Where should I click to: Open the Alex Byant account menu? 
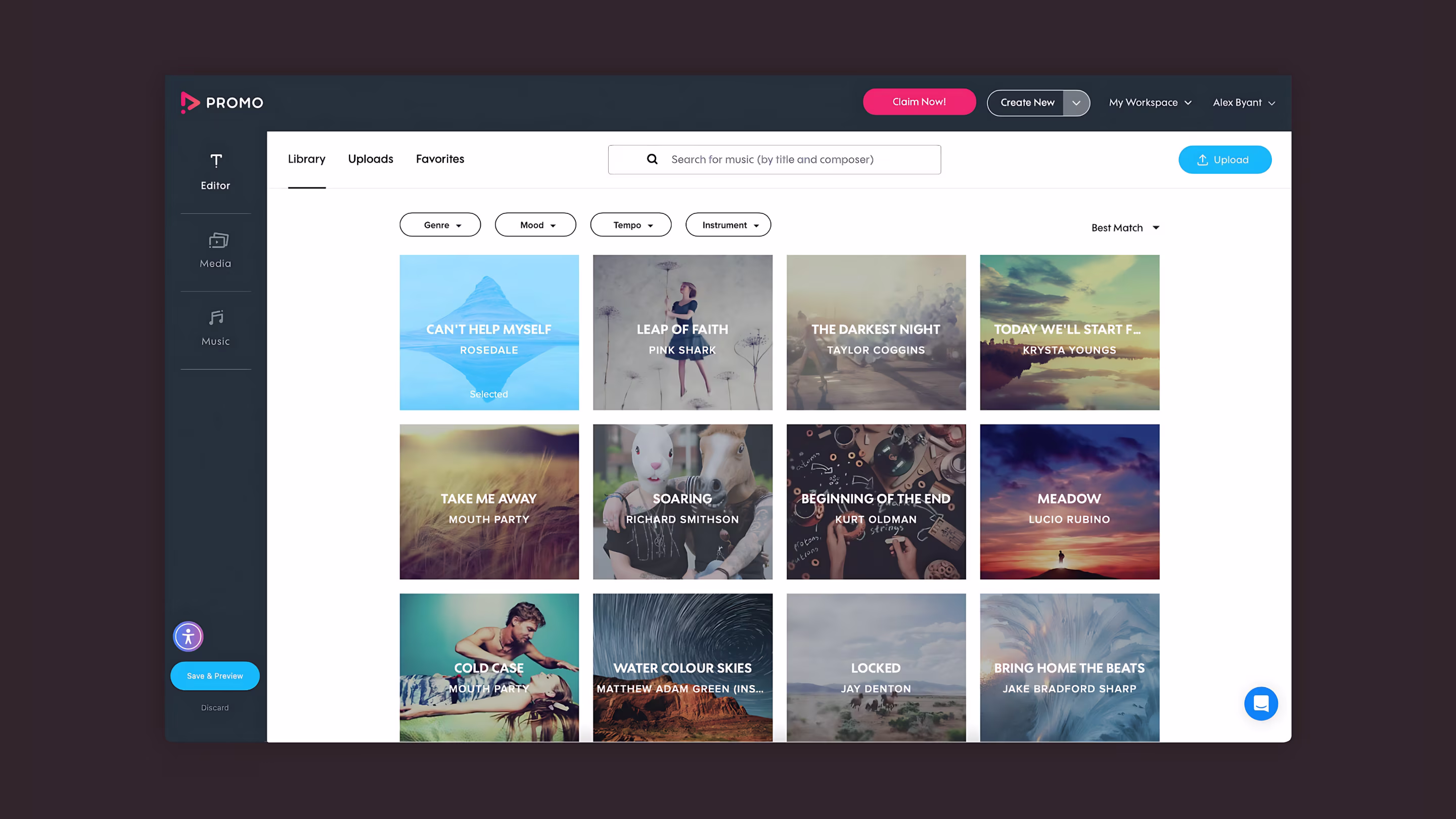1244,103
